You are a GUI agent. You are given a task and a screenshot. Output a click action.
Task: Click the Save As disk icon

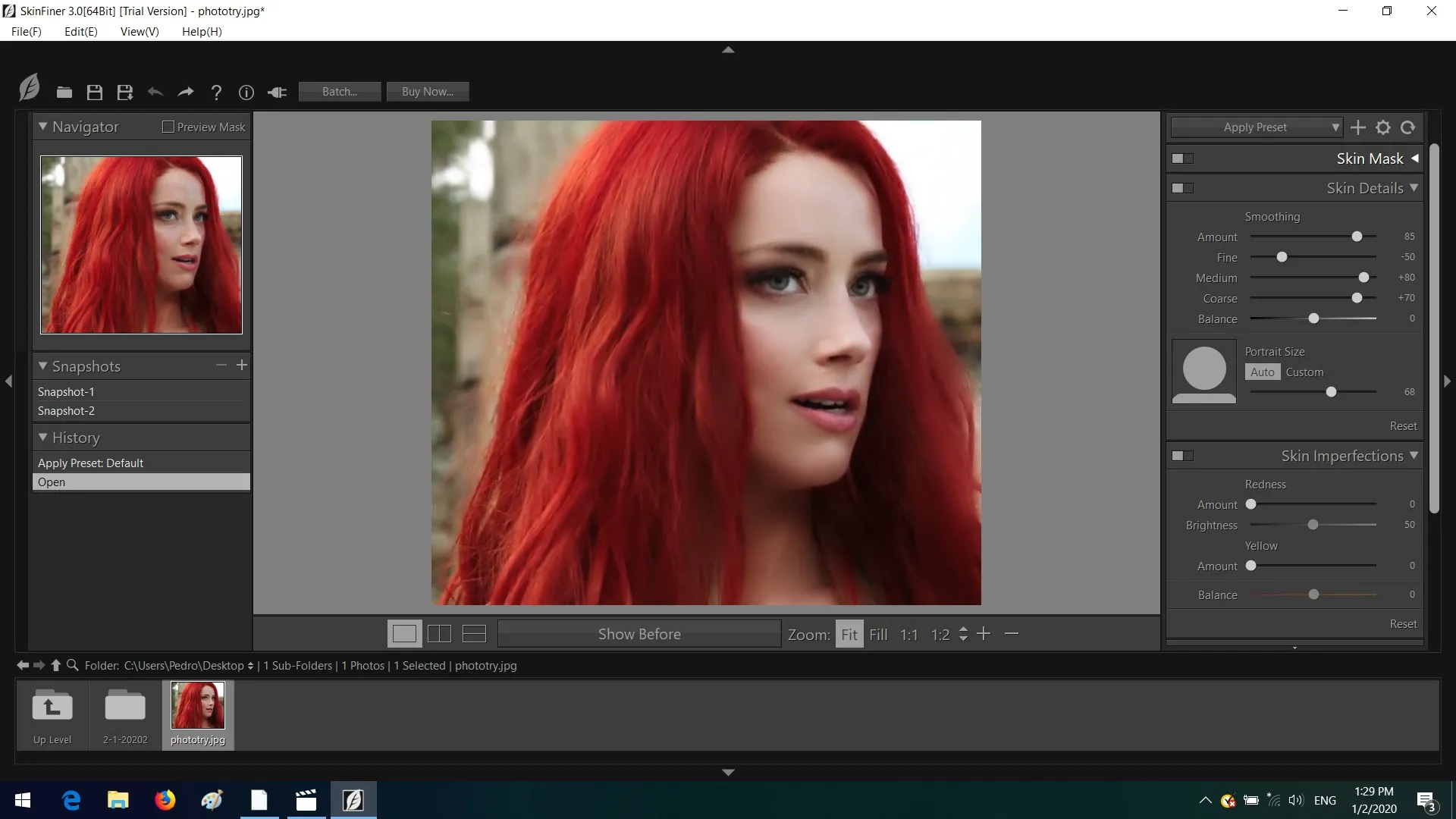[125, 93]
